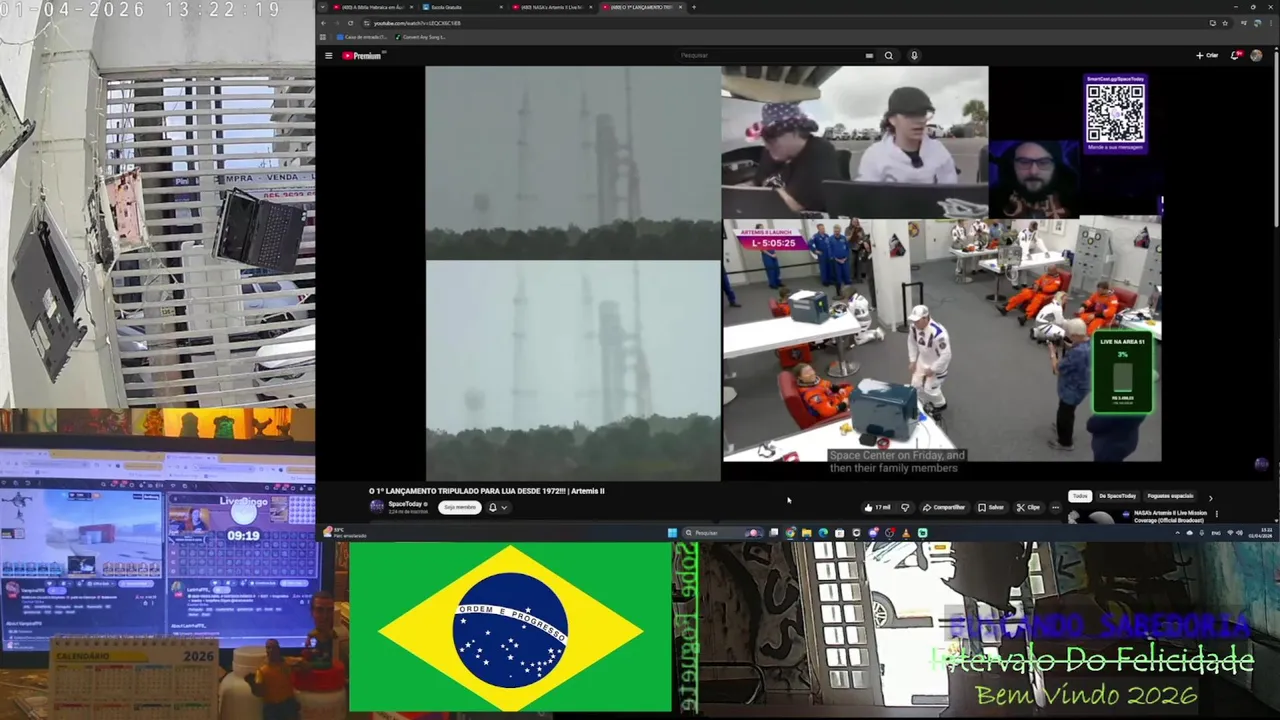The image size is (1280, 720).
Task: Switch to NASA's Artemis II Live tab
Action: (x=550, y=7)
